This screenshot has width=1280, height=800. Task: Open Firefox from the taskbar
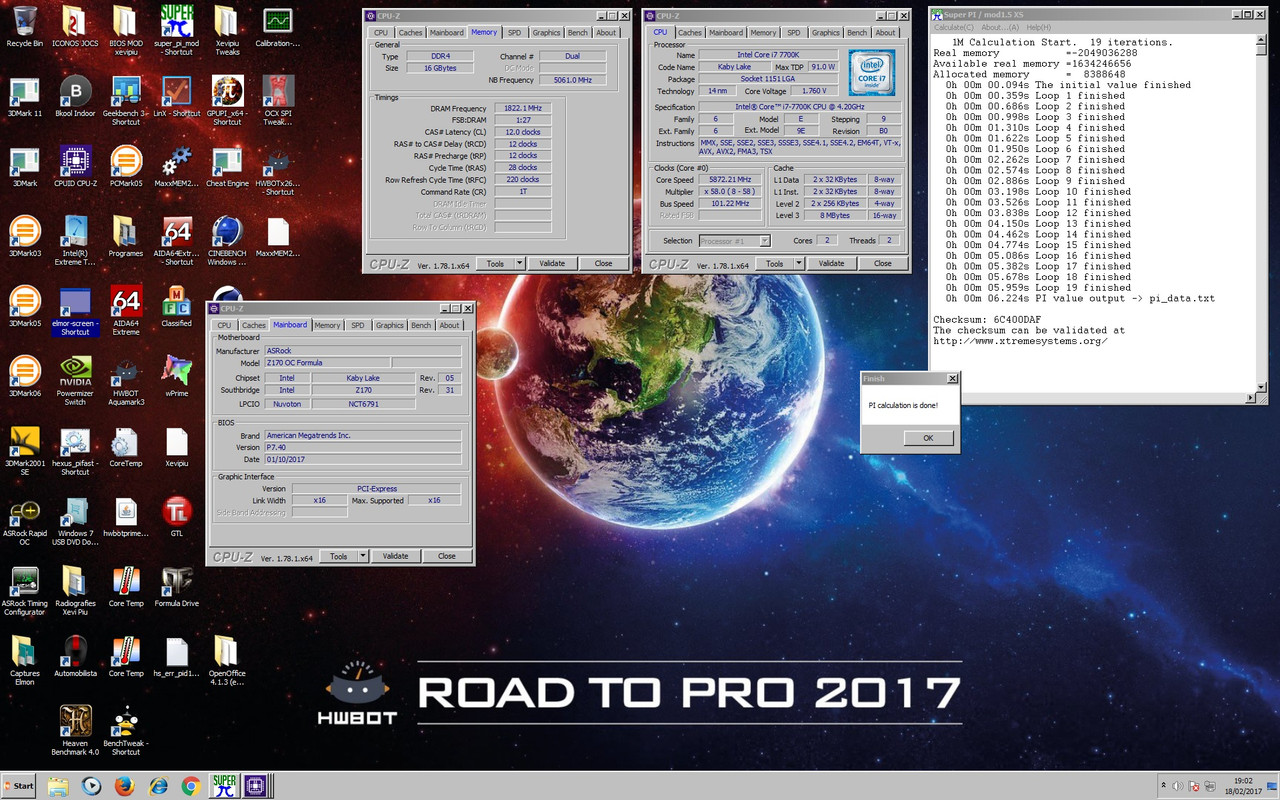tap(124, 786)
